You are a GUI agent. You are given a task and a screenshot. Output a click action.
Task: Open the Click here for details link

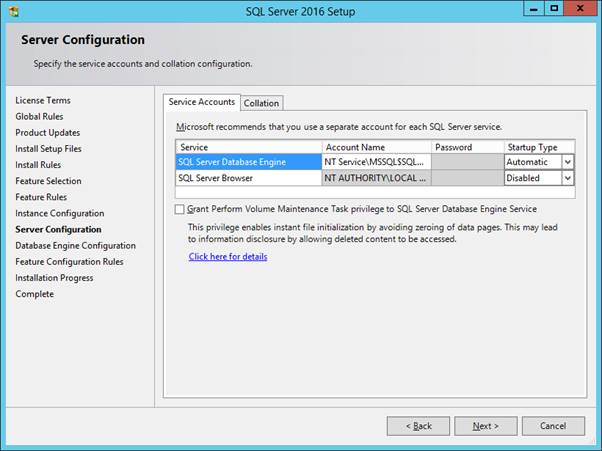coord(228,257)
